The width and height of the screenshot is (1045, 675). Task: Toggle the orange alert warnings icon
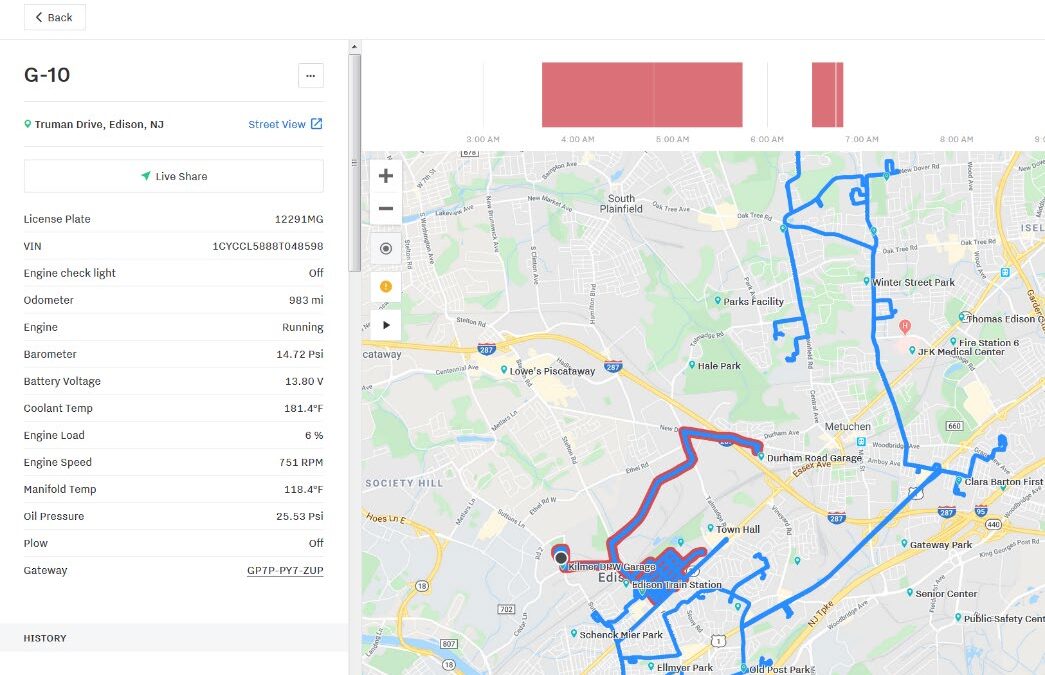[385, 287]
